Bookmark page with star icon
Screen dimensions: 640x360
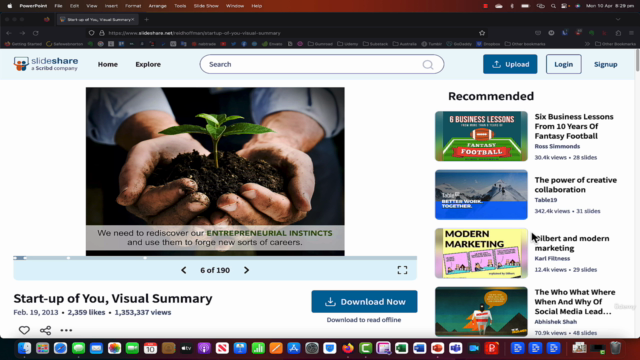(x=482, y=33)
